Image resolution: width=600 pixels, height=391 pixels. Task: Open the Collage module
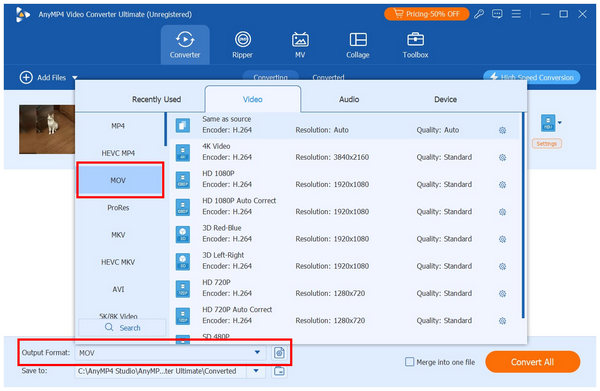(358, 45)
